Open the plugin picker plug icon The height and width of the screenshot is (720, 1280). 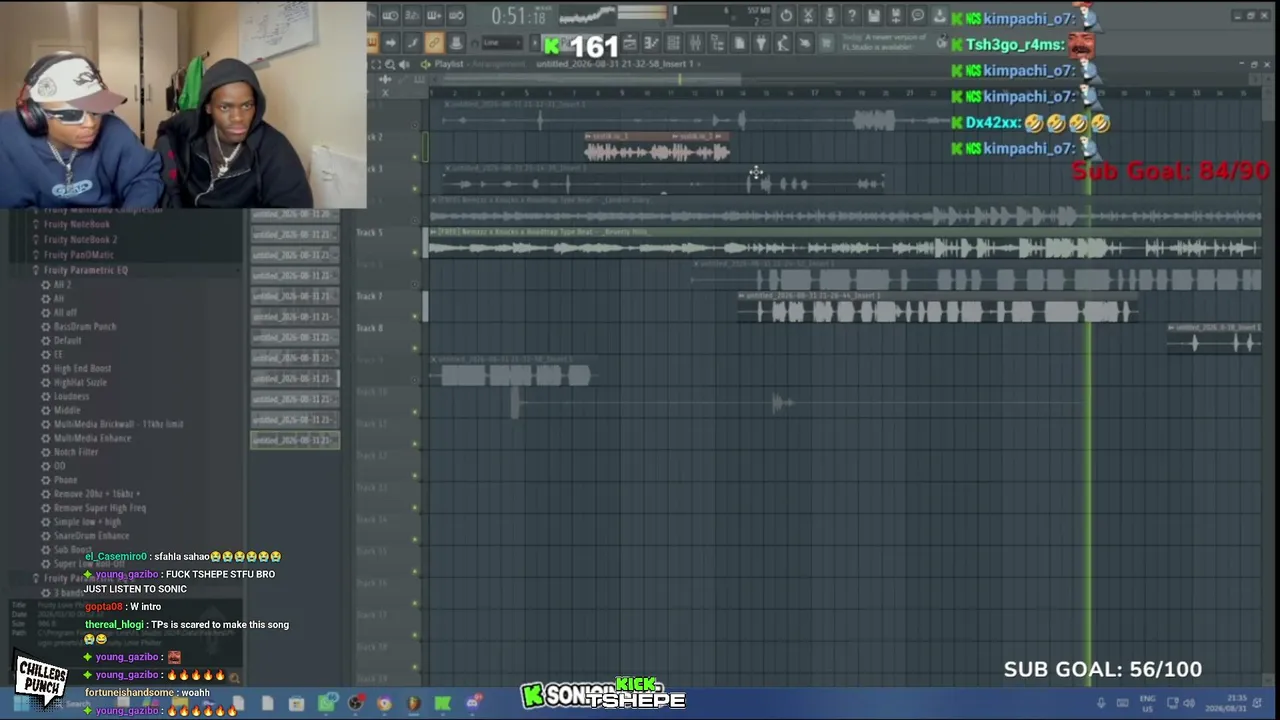tap(761, 43)
